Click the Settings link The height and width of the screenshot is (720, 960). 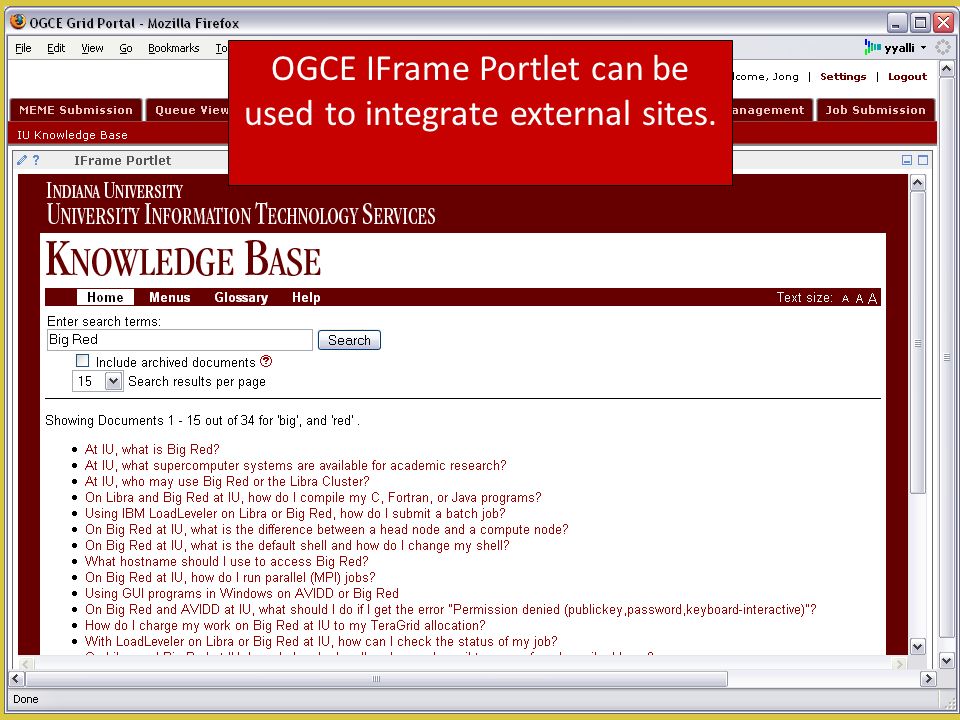coord(843,77)
